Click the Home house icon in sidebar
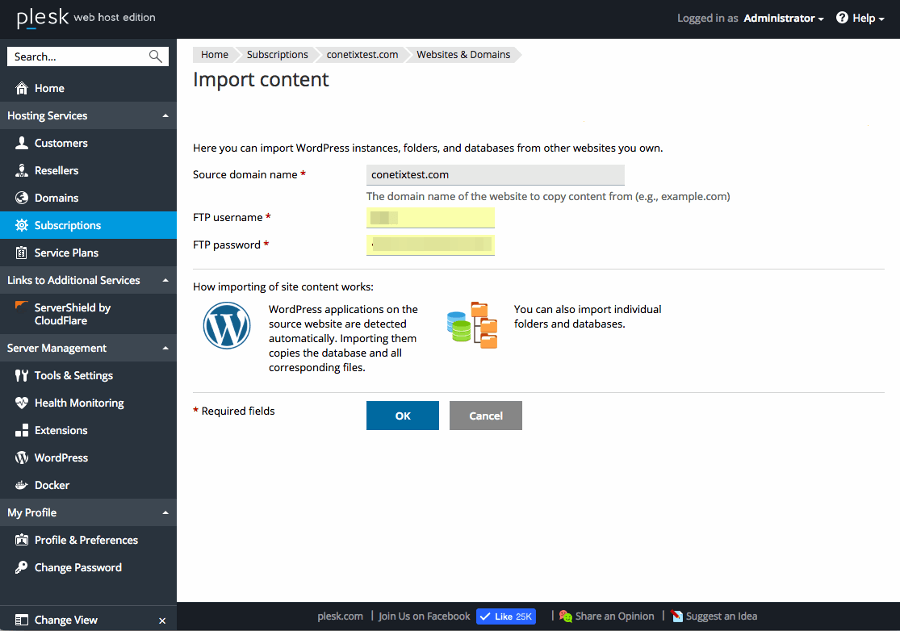 tap(22, 88)
